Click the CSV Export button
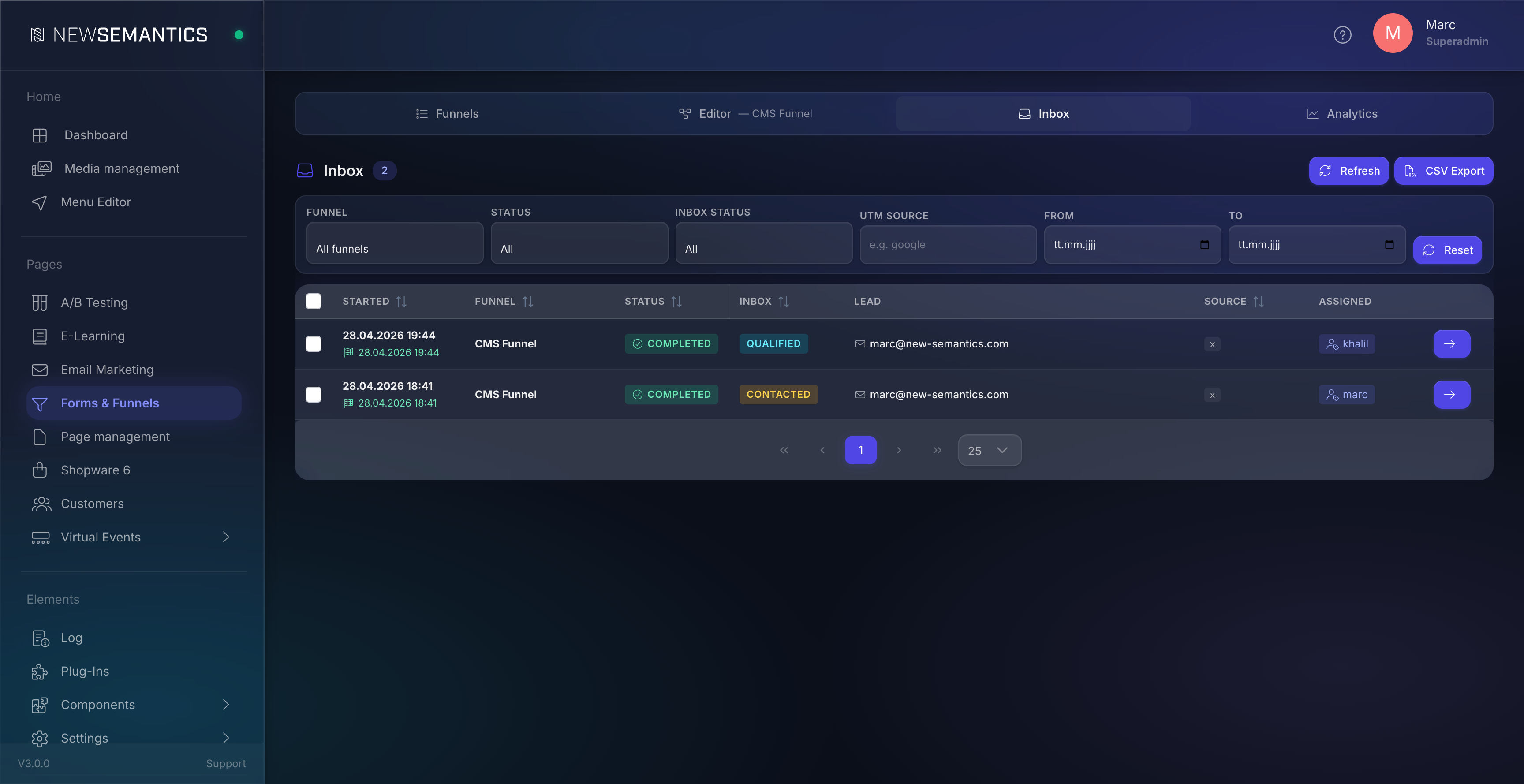The width and height of the screenshot is (1524, 784). coord(1444,171)
